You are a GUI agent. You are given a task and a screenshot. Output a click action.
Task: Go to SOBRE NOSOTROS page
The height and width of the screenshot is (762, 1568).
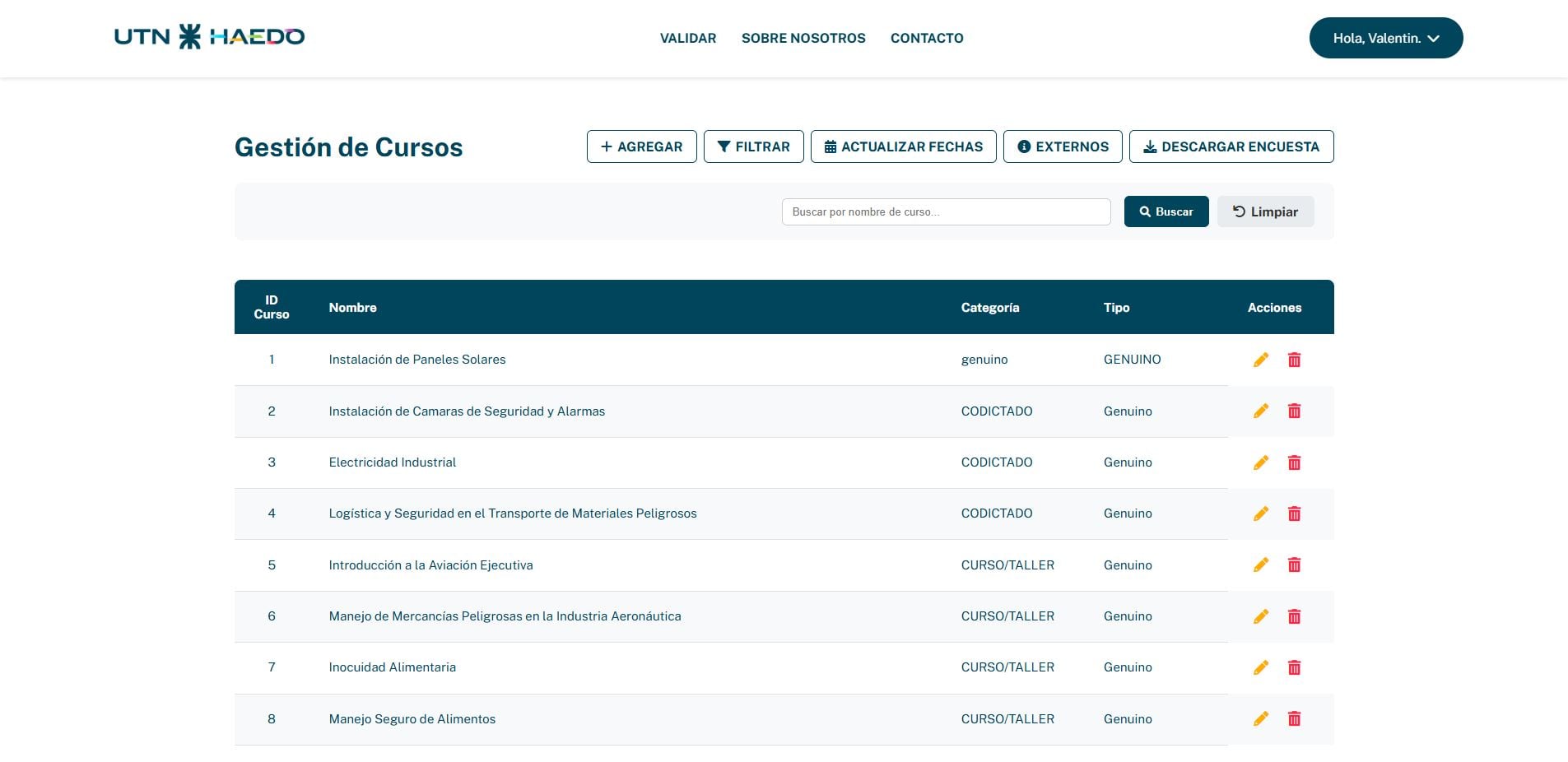803,38
